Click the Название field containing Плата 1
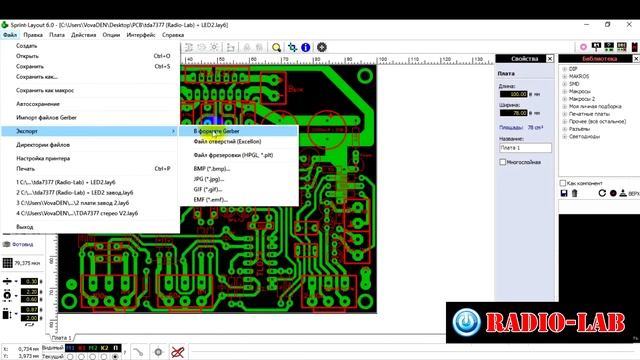Viewport: 640px width, 360px height. click(525, 148)
